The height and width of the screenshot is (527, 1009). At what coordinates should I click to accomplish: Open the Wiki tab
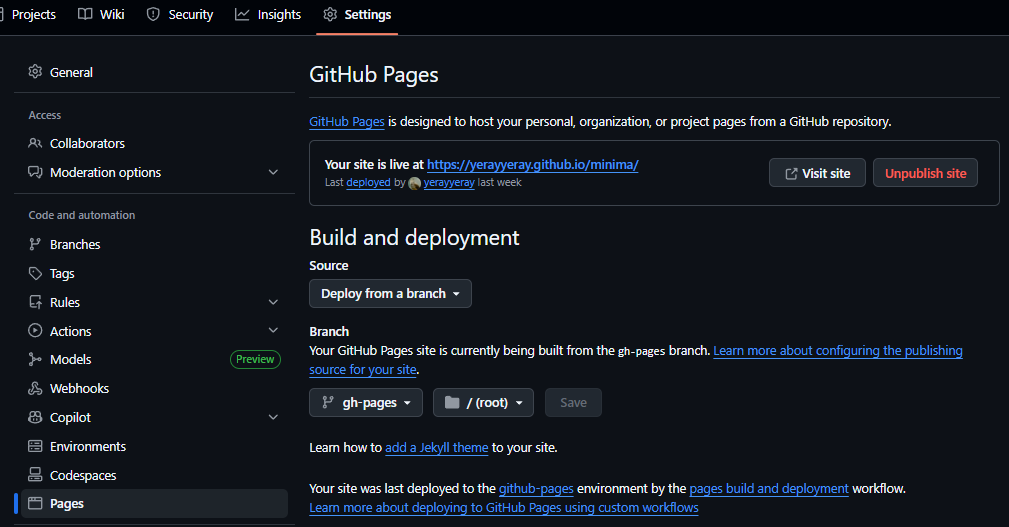click(x=101, y=14)
